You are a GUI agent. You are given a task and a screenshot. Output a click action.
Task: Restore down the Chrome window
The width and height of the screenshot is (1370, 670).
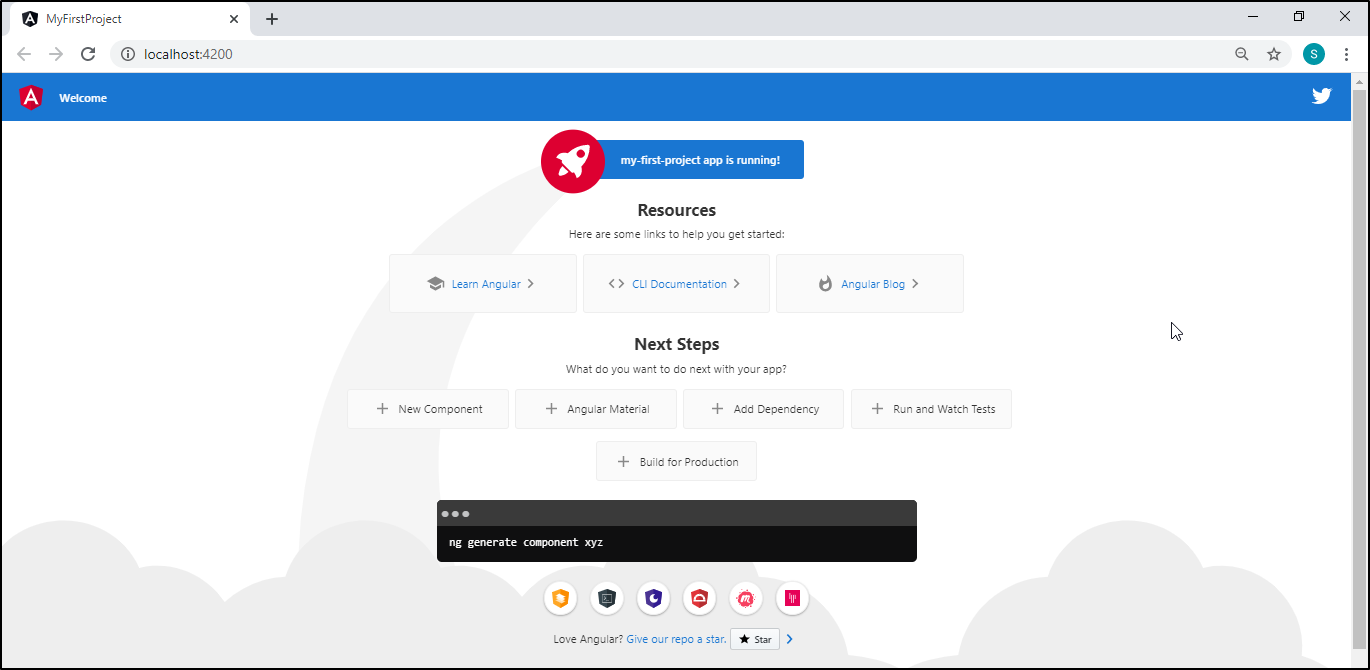click(x=1299, y=16)
